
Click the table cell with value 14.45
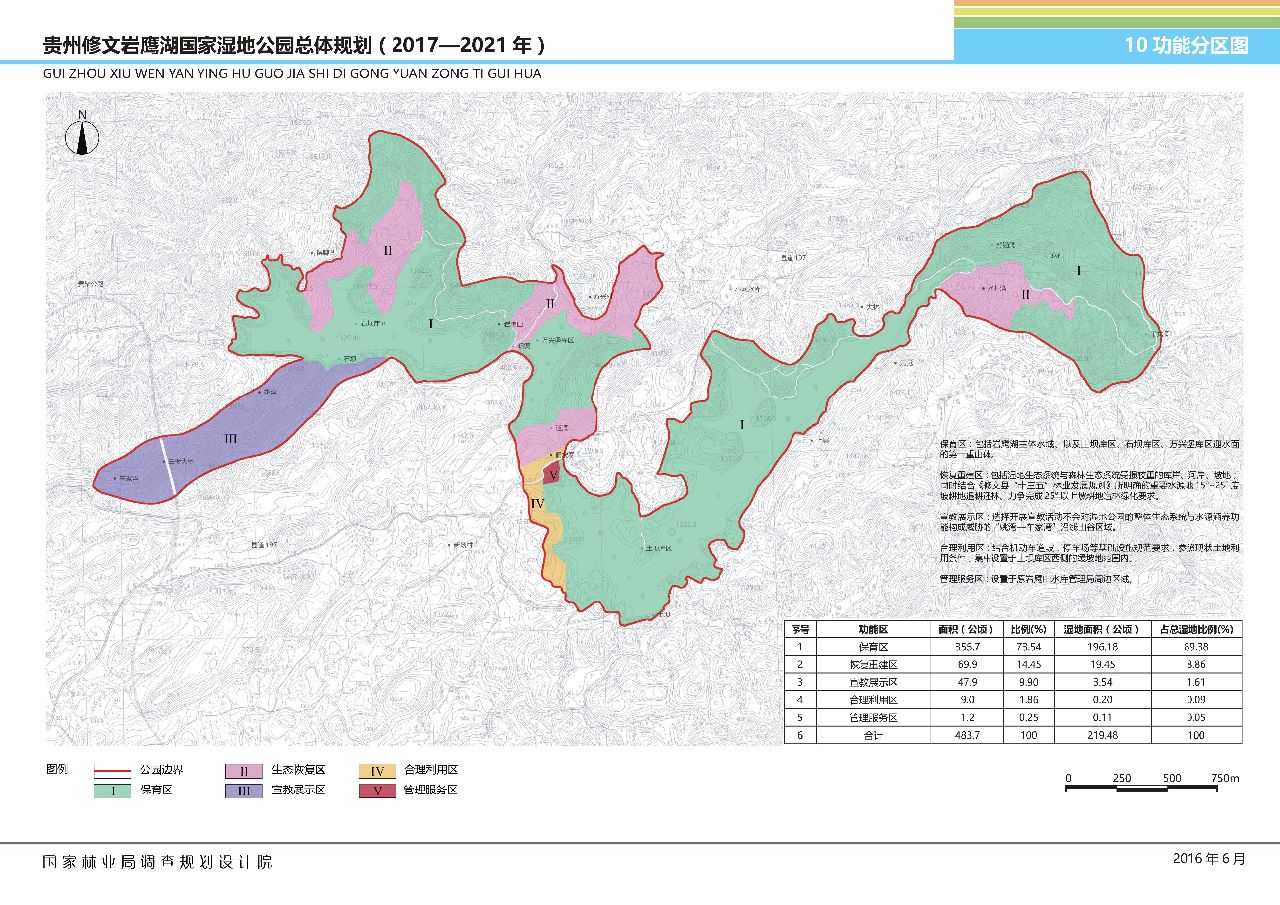(x=1029, y=664)
